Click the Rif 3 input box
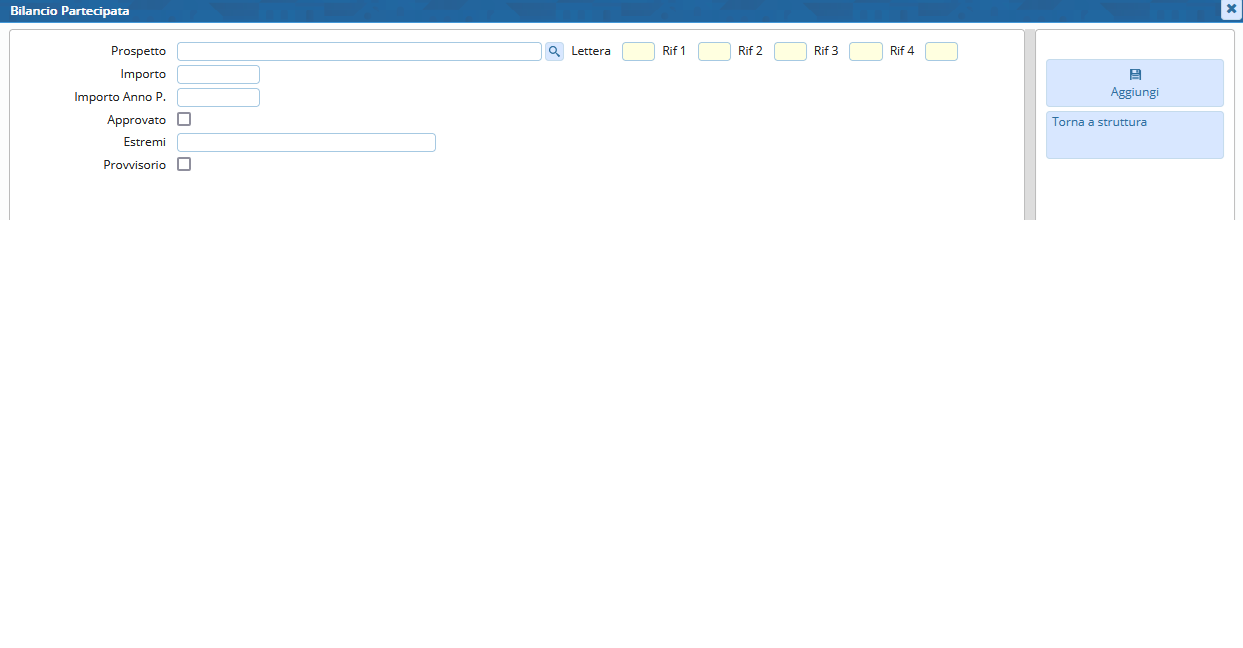 [865, 51]
